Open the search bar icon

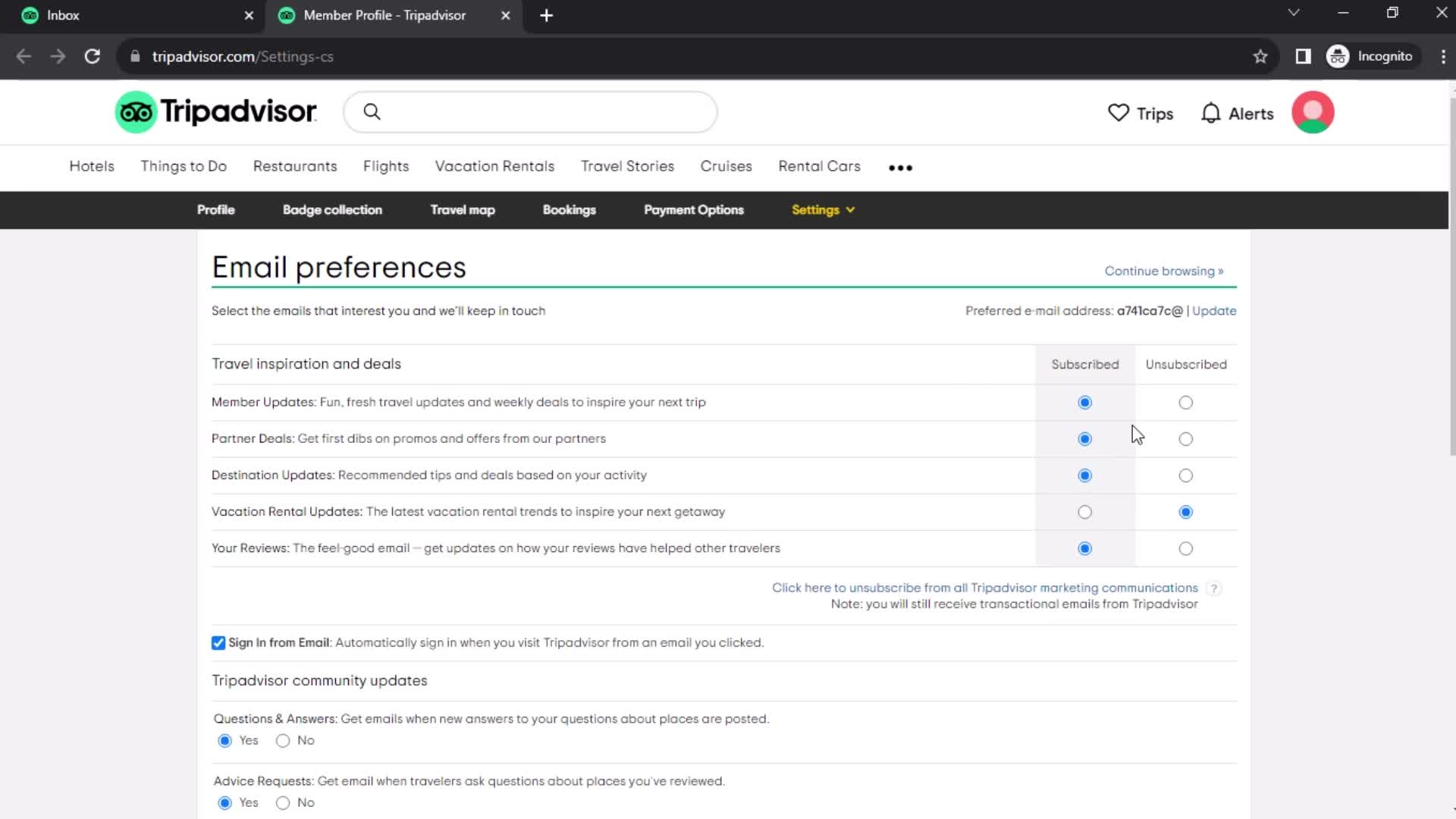(x=372, y=112)
